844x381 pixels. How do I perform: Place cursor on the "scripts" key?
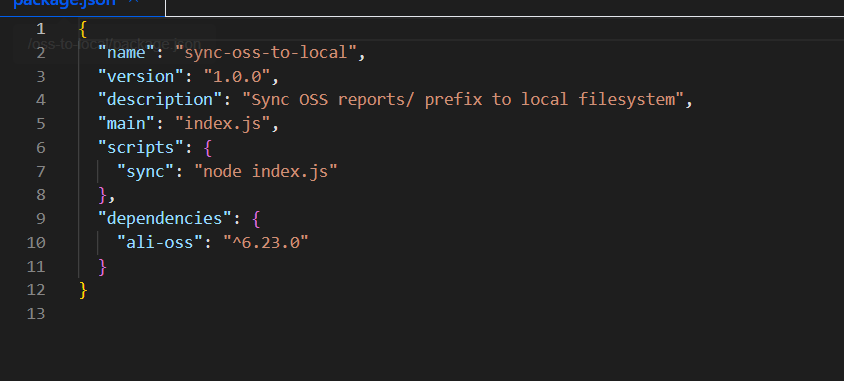[141, 147]
